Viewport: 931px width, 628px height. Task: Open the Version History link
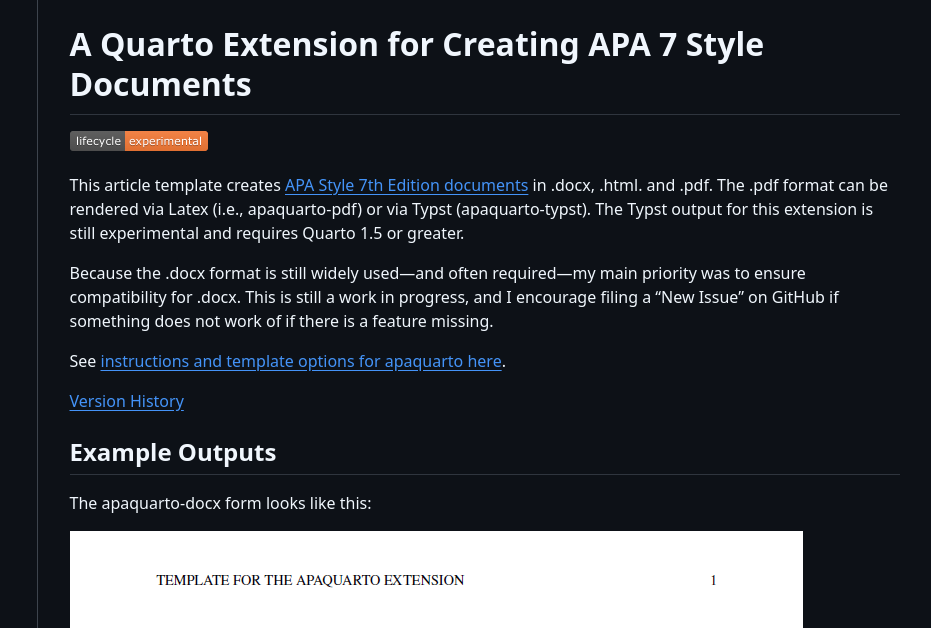point(127,401)
